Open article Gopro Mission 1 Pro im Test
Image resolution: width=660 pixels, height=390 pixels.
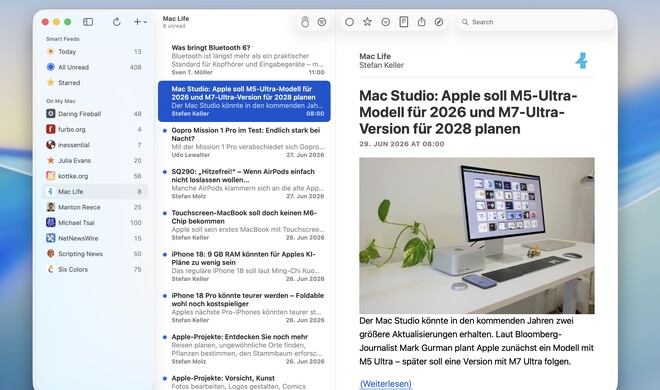244,143
